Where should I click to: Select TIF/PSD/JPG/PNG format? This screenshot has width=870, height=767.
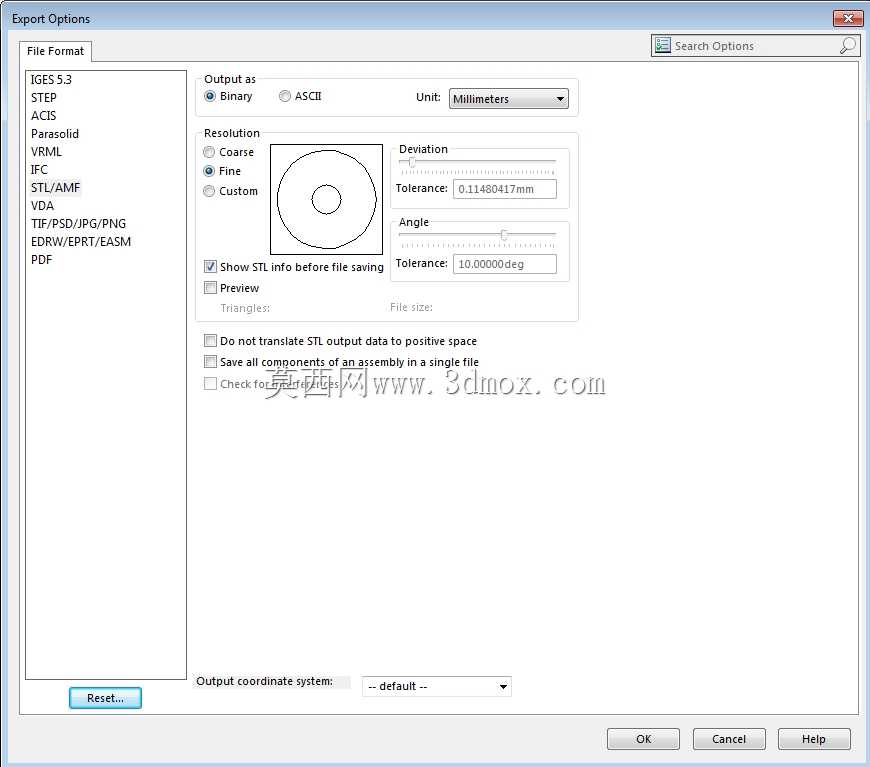click(x=78, y=224)
